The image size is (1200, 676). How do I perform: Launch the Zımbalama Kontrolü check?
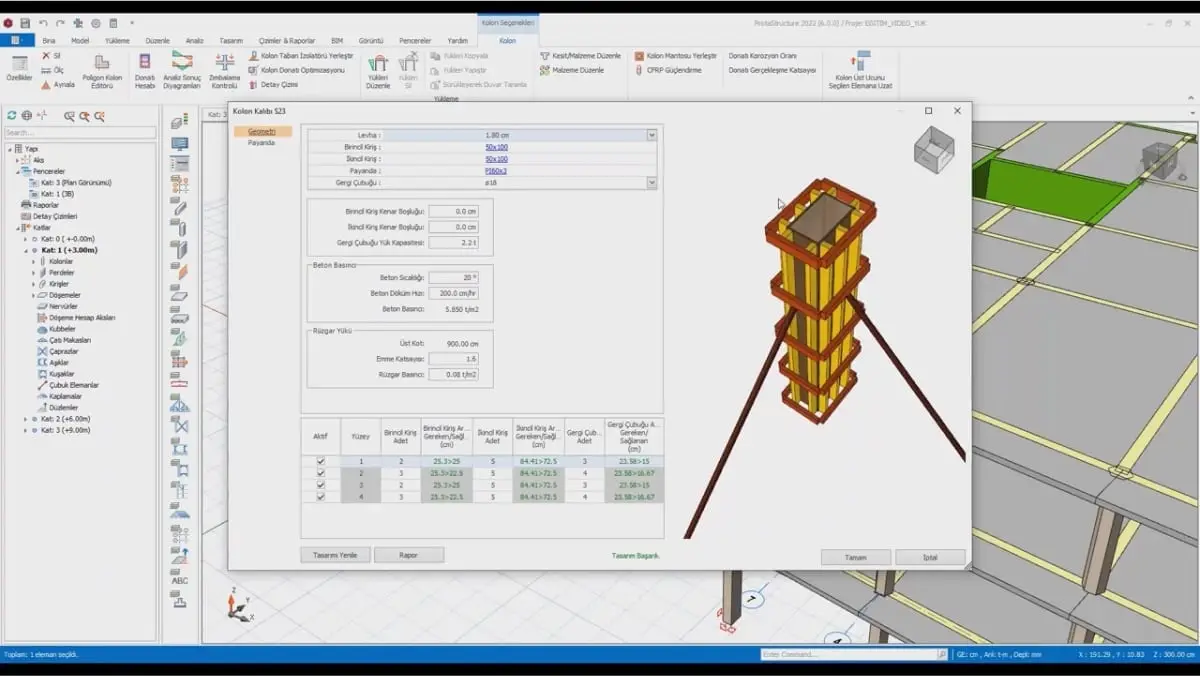pyautogui.click(x=225, y=68)
